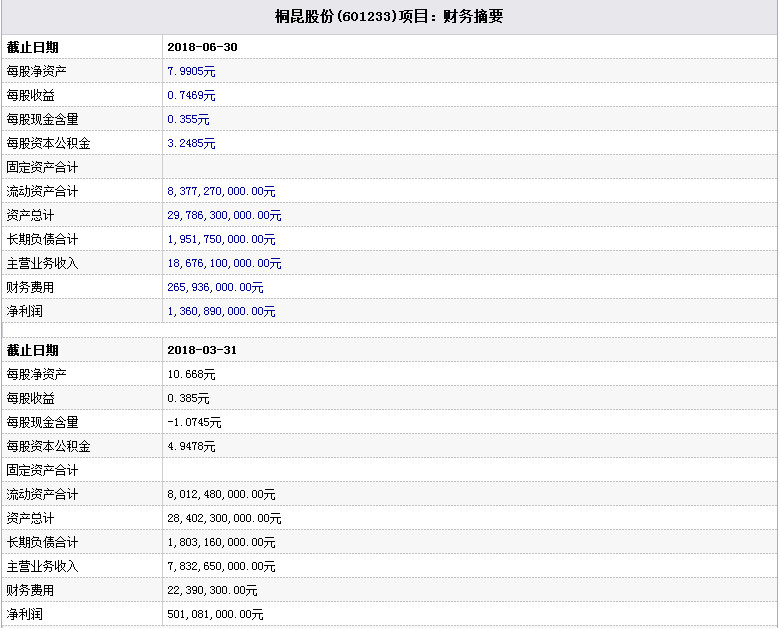Screen dimensions: 779x628
Task: Open the 3.2485元 capital reserve link
Action: tap(191, 143)
